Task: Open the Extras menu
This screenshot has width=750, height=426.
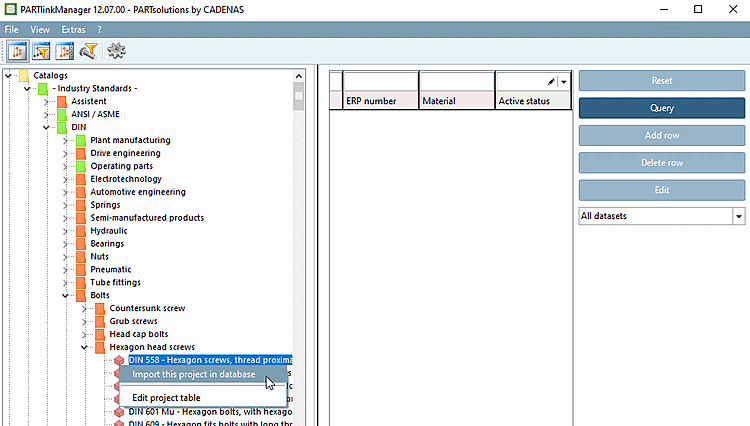Action: (73, 30)
